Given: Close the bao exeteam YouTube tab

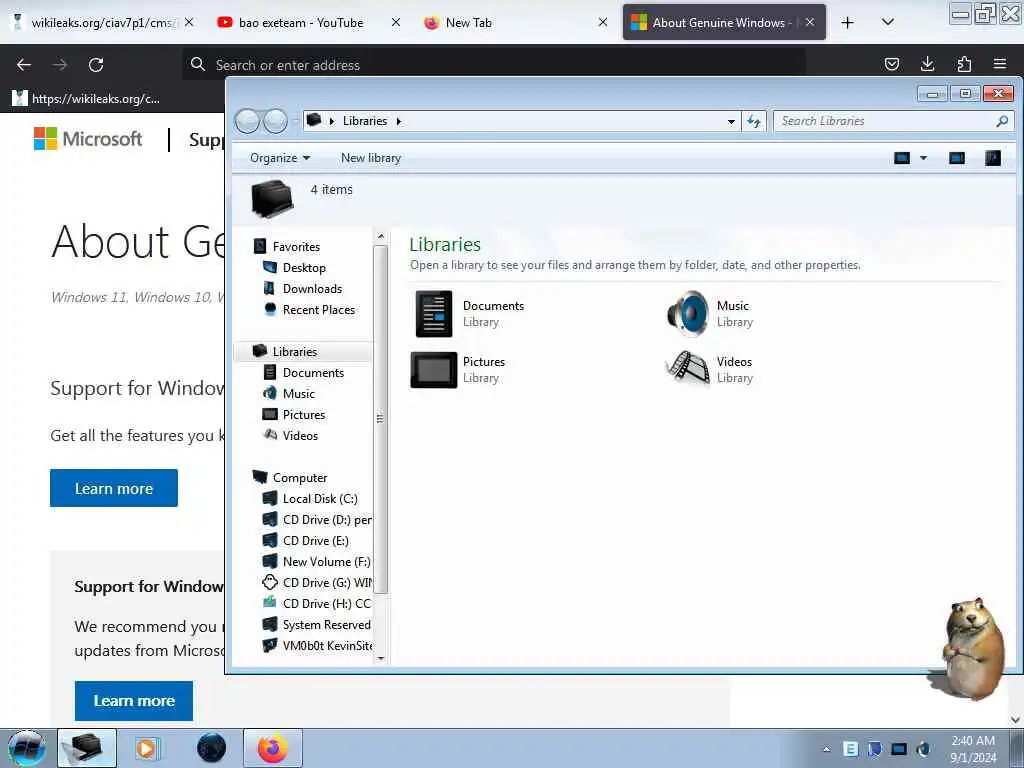Looking at the screenshot, I should coord(396,22).
